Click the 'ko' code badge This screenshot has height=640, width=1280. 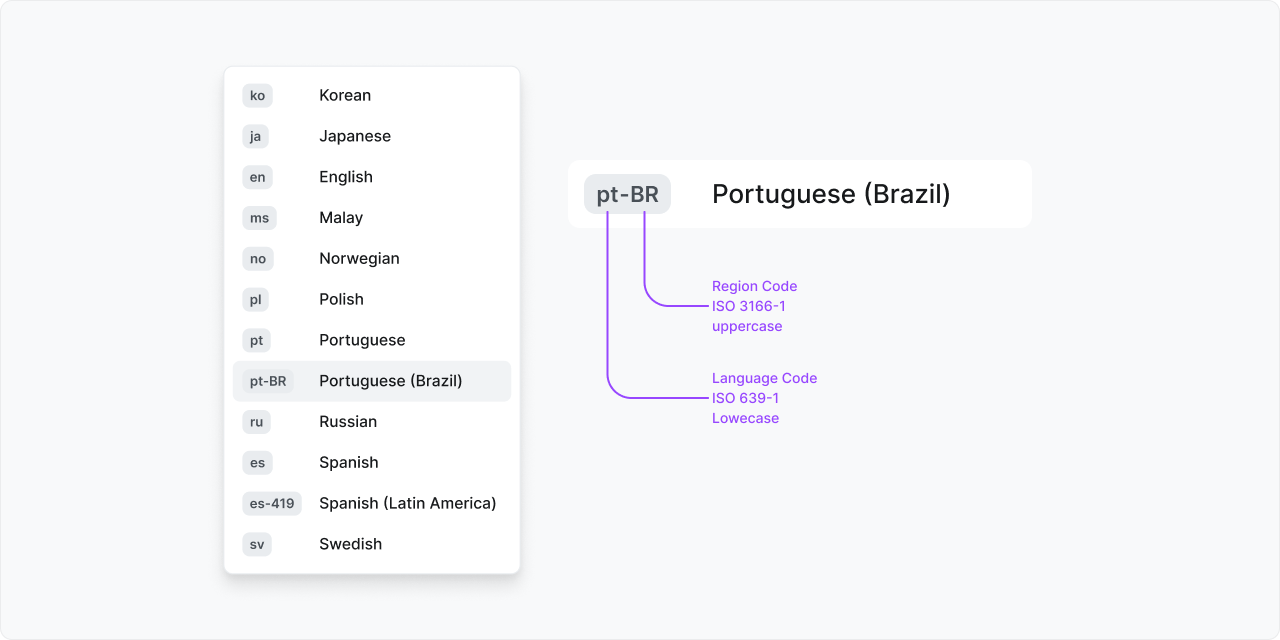click(x=257, y=95)
